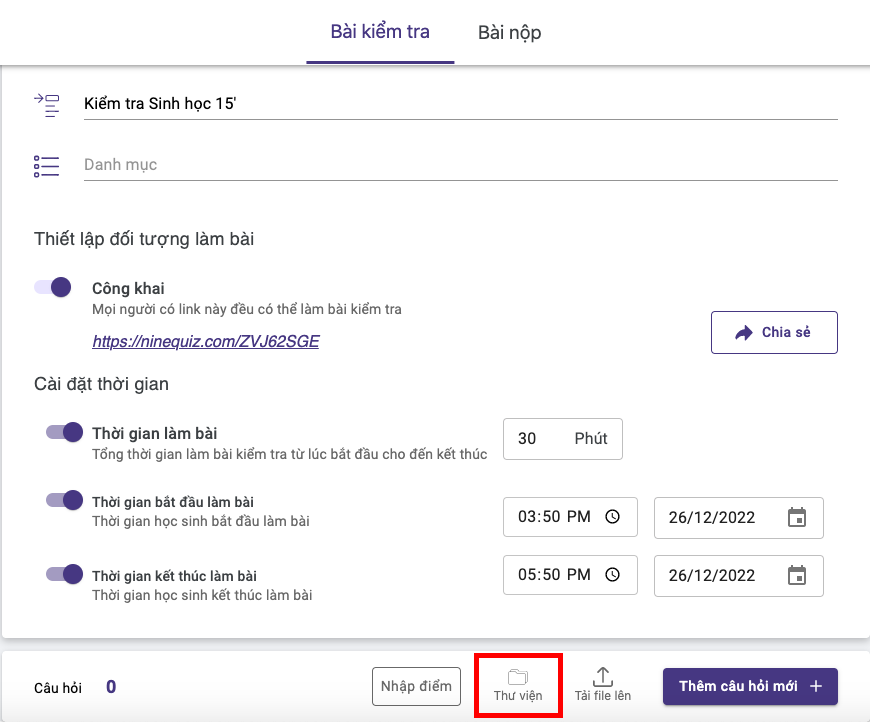Open the calendar icon for start date
The image size is (870, 722).
pos(796,517)
